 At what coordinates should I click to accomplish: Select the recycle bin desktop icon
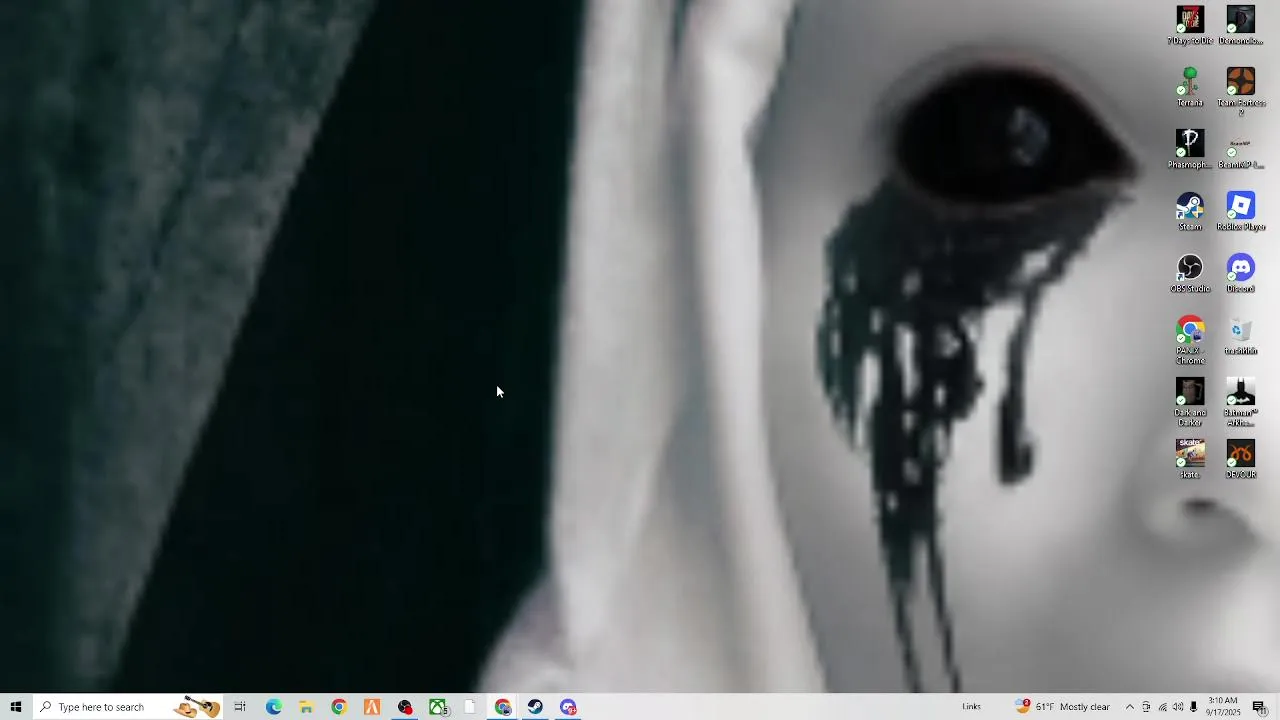(1241, 335)
